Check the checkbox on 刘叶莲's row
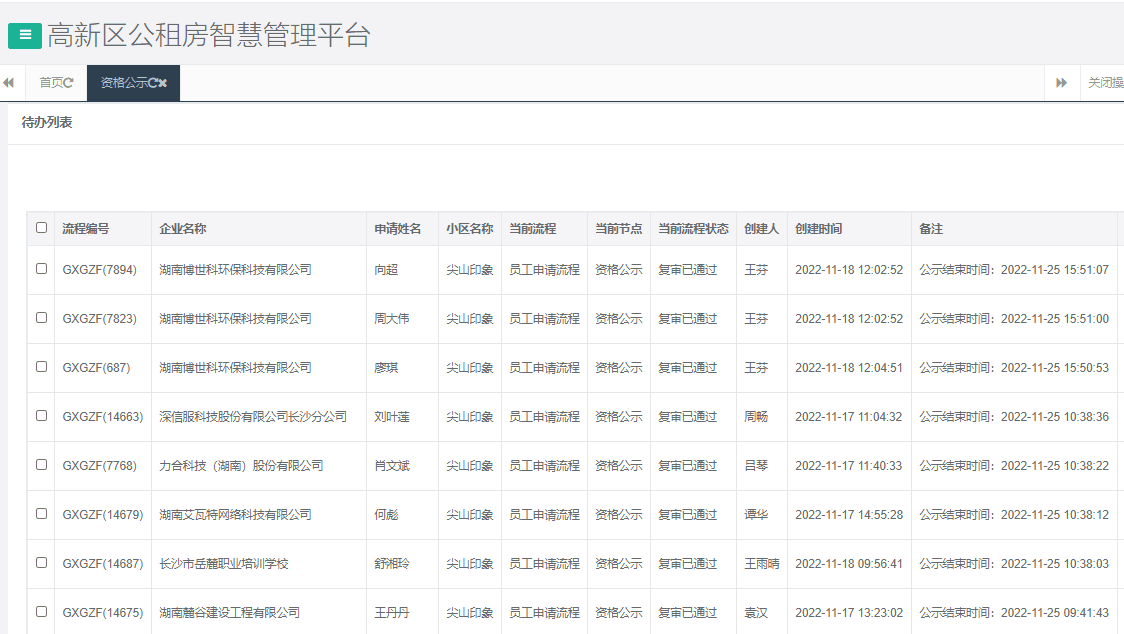This screenshot has width=1124, height=634. 41,416
